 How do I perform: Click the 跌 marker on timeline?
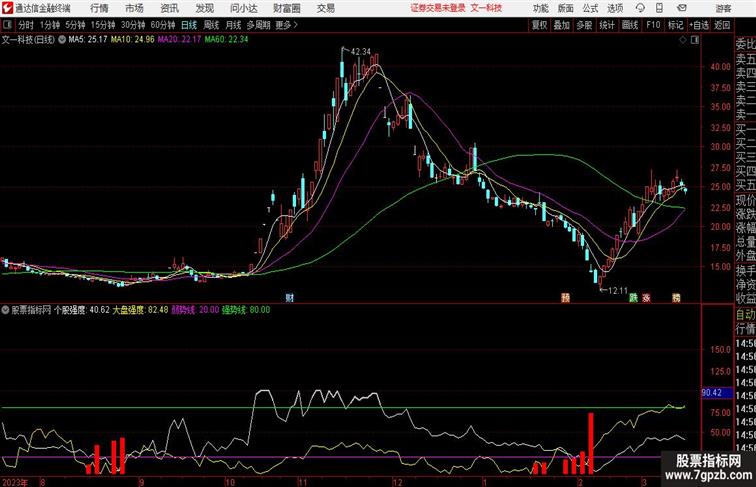(x=633, y=298)
